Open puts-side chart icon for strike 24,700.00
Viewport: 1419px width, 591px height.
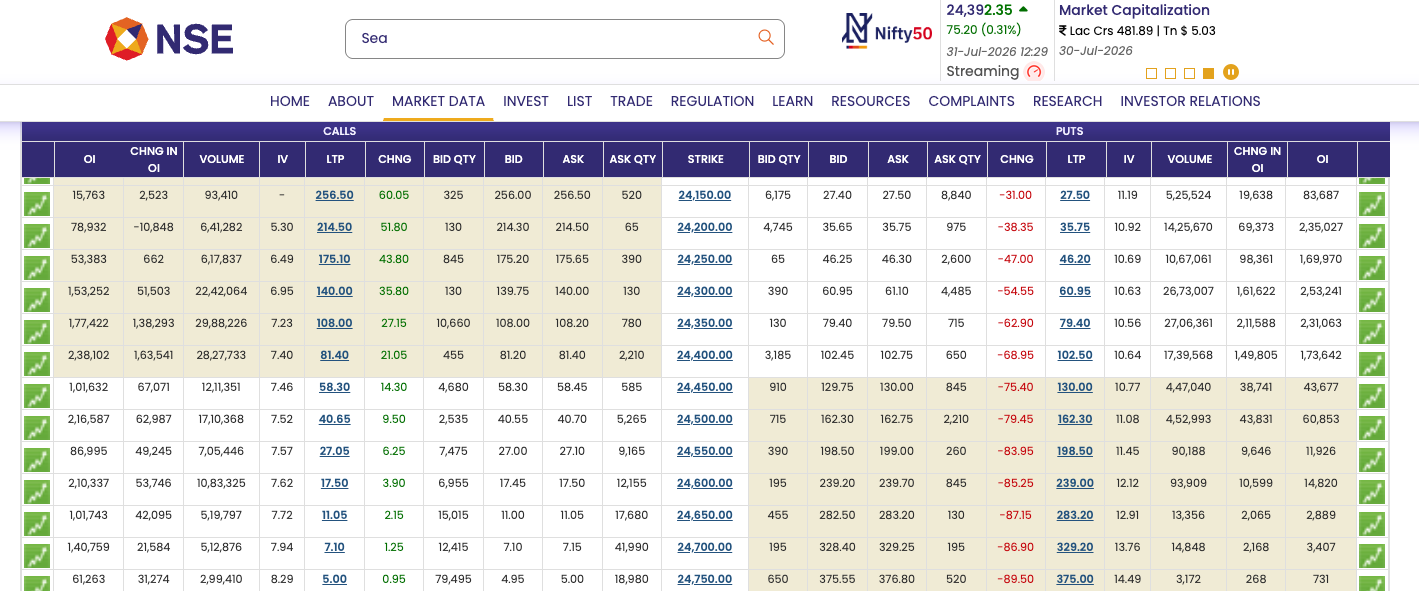click(x=1372, y=556)
